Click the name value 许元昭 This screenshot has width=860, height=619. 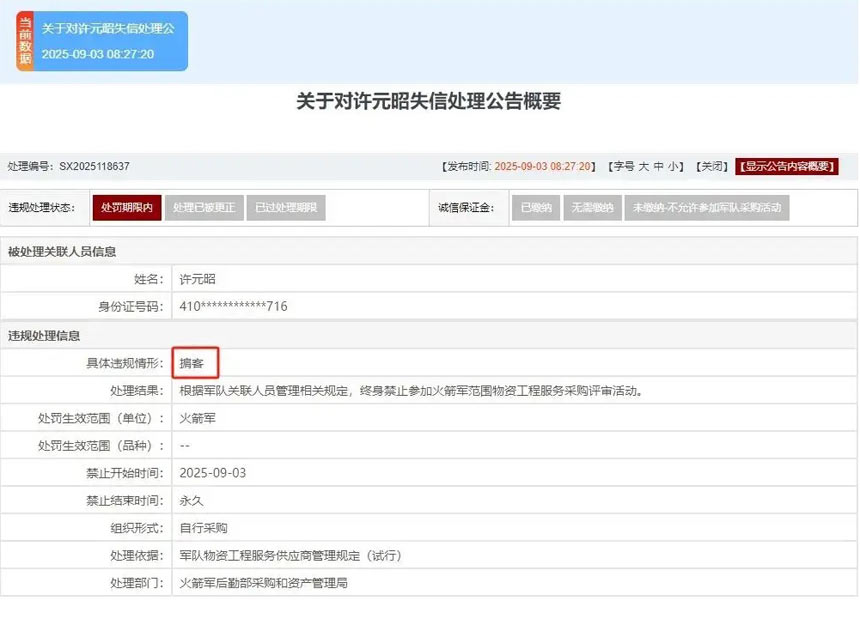(197, 279)
